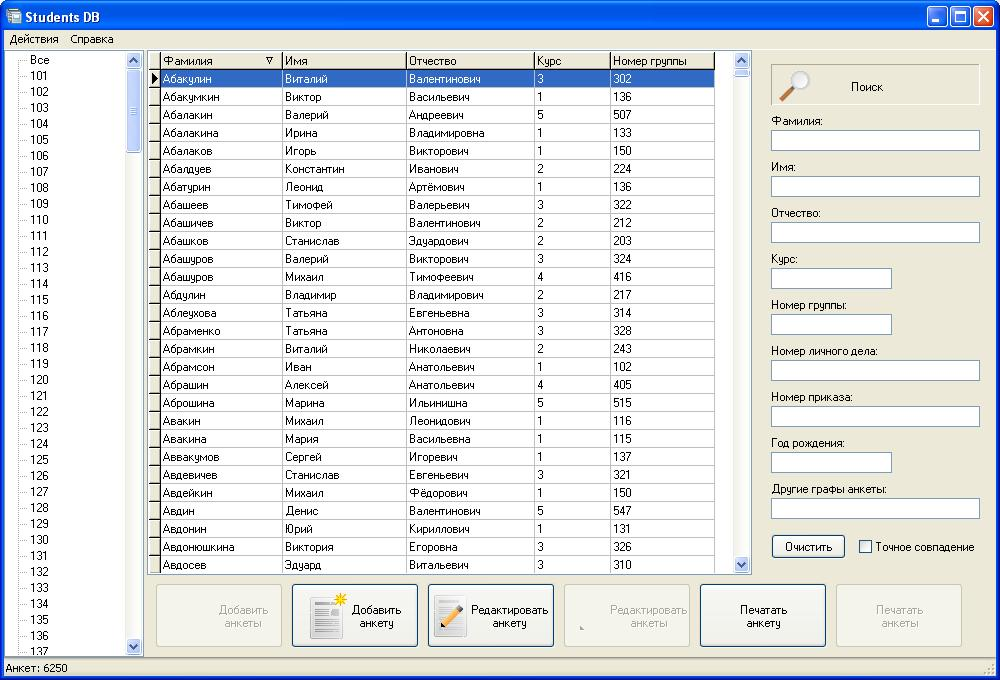Viewport: 1000px width, 680px height.
Task: Focus the Год рождения search field
Action: (831, 462)
